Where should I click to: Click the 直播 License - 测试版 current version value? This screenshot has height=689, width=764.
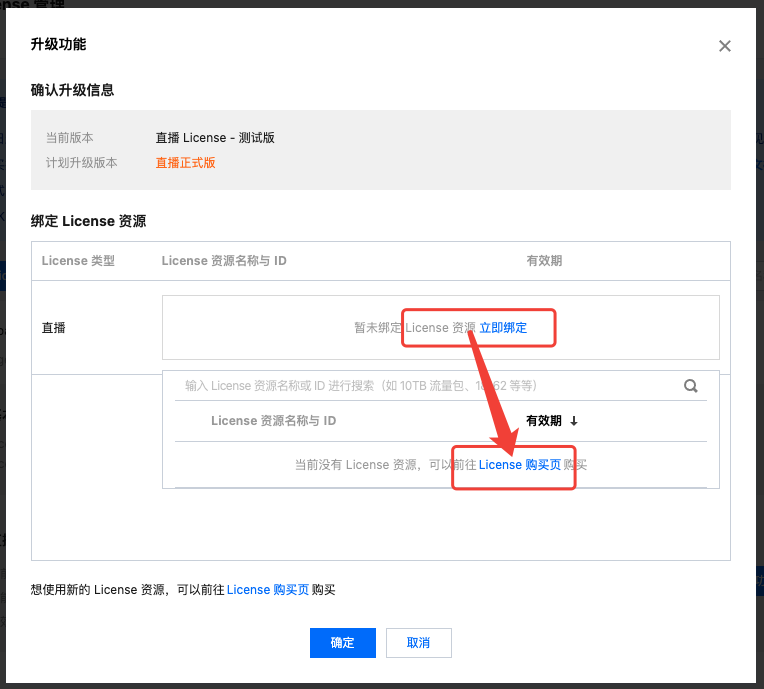pyautogui.click(x=214, y=138)
